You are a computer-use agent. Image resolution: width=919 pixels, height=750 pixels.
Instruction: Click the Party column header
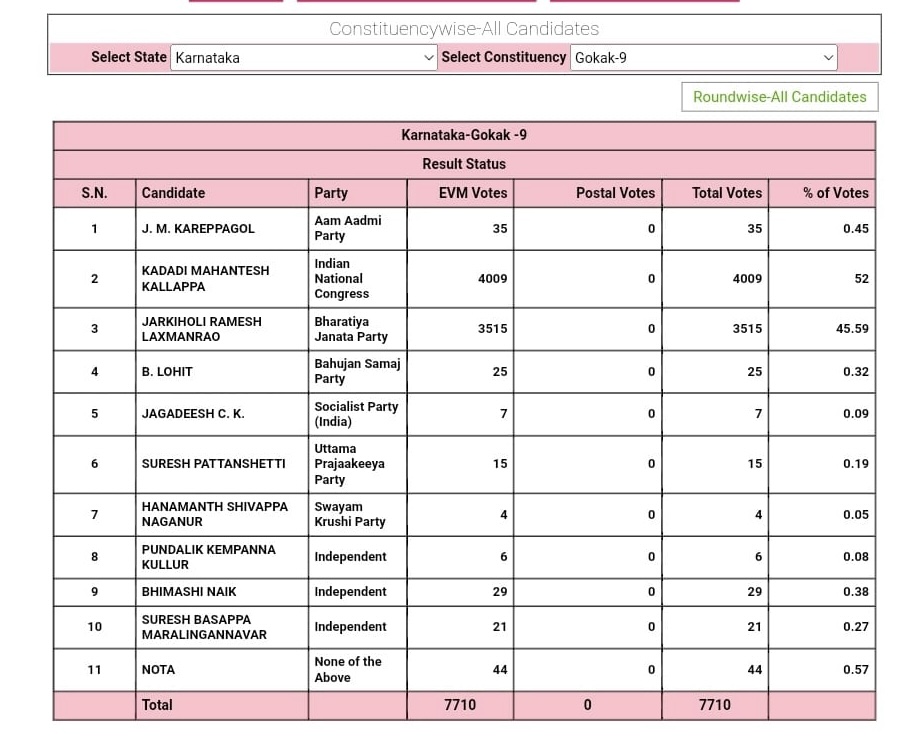[x=331, y=193]
